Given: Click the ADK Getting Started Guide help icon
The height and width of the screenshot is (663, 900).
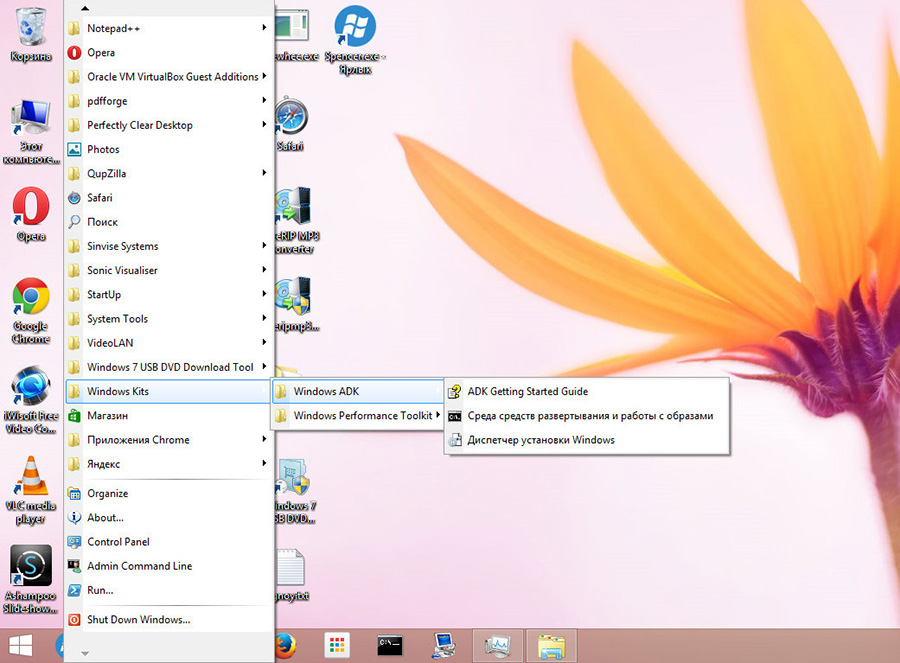Looking at the screenshot, I should [x=455, y=391].
